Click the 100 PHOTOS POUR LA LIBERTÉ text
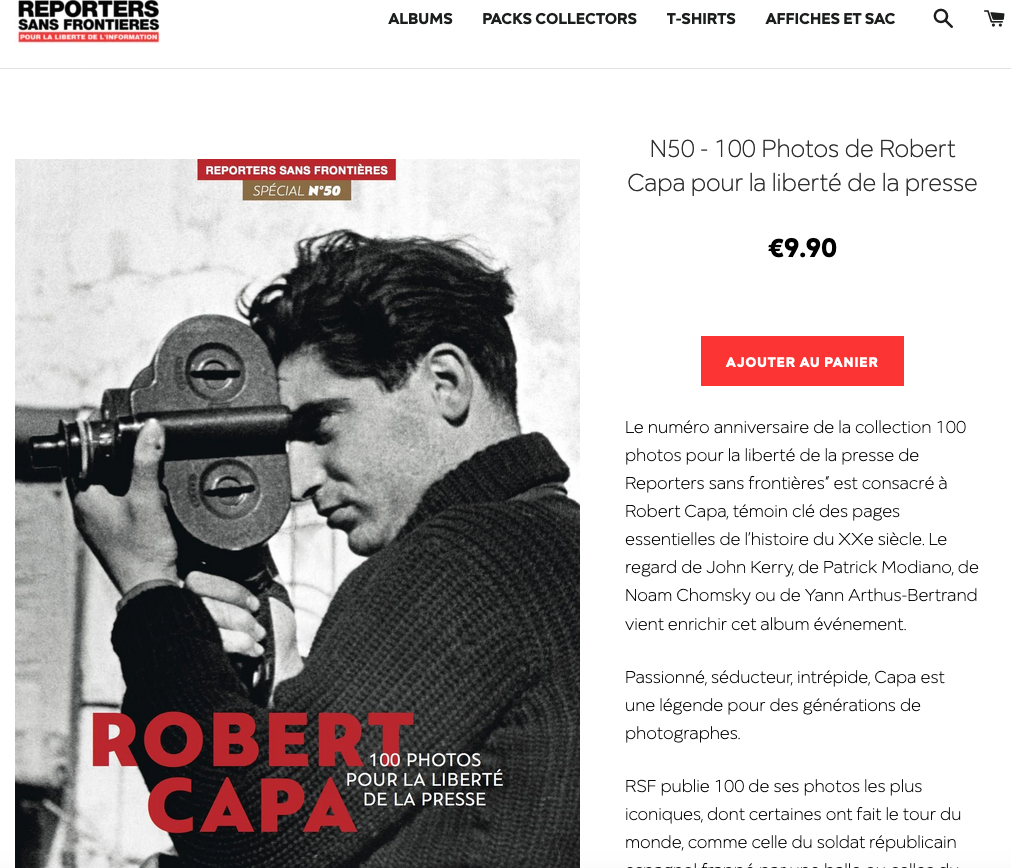 click(425, 779)
